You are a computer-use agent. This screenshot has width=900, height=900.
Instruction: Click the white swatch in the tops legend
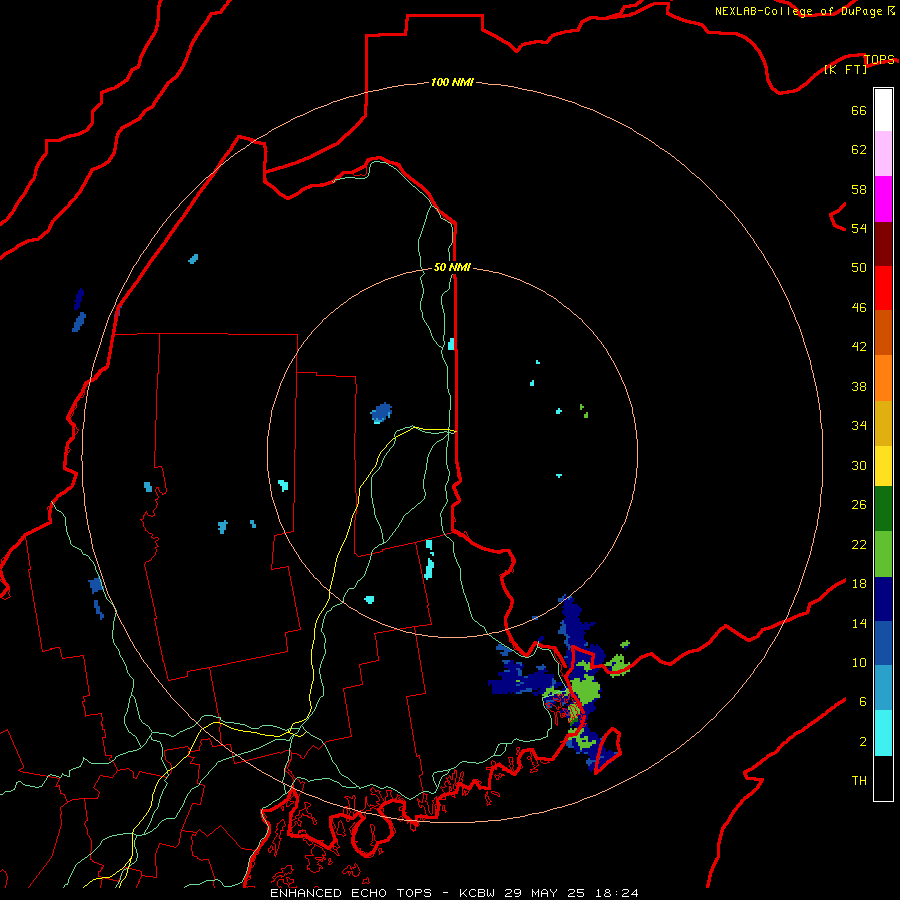[x=883, y=110]
